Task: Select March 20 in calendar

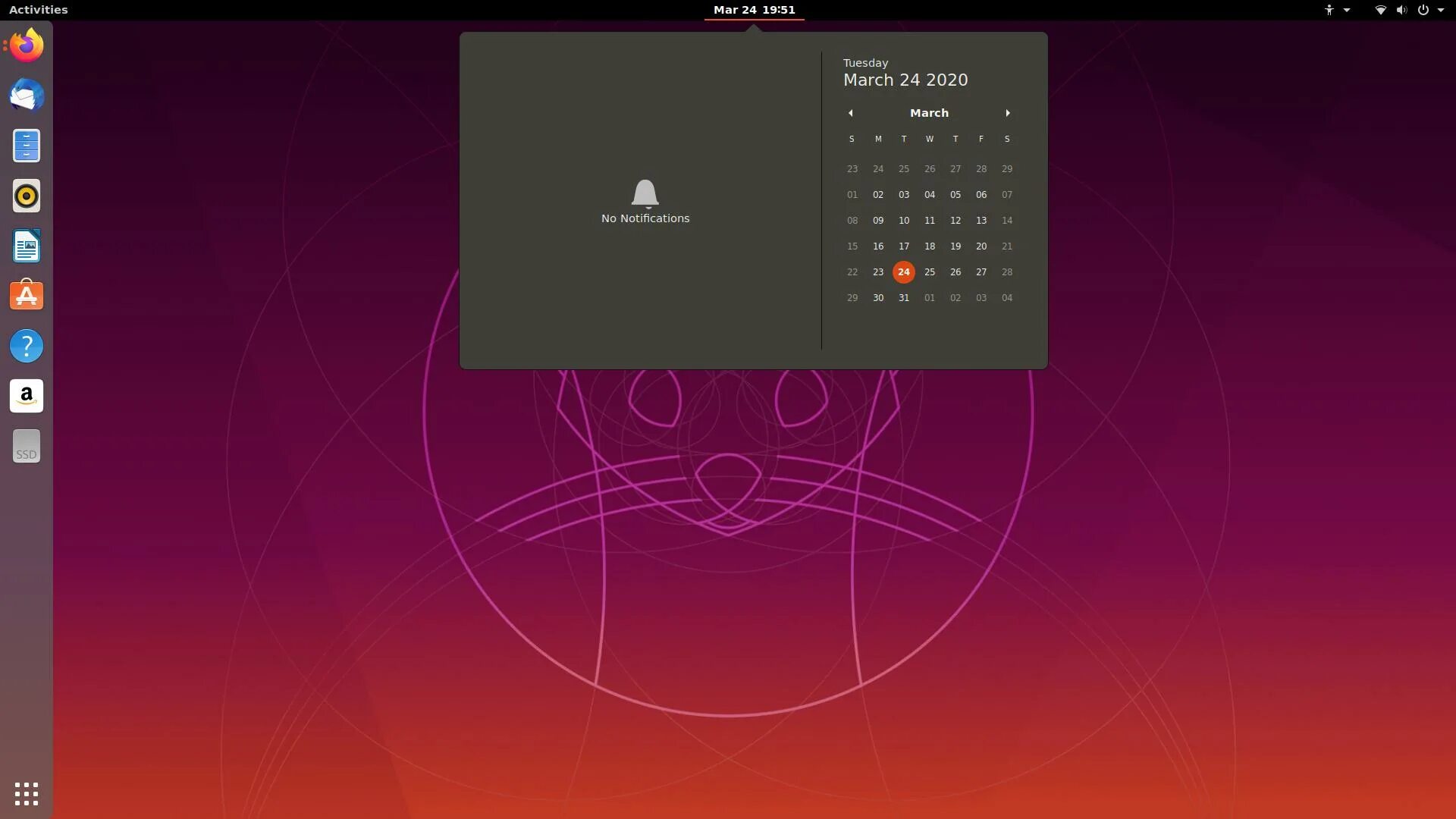Action: click(x=981, y=246)
